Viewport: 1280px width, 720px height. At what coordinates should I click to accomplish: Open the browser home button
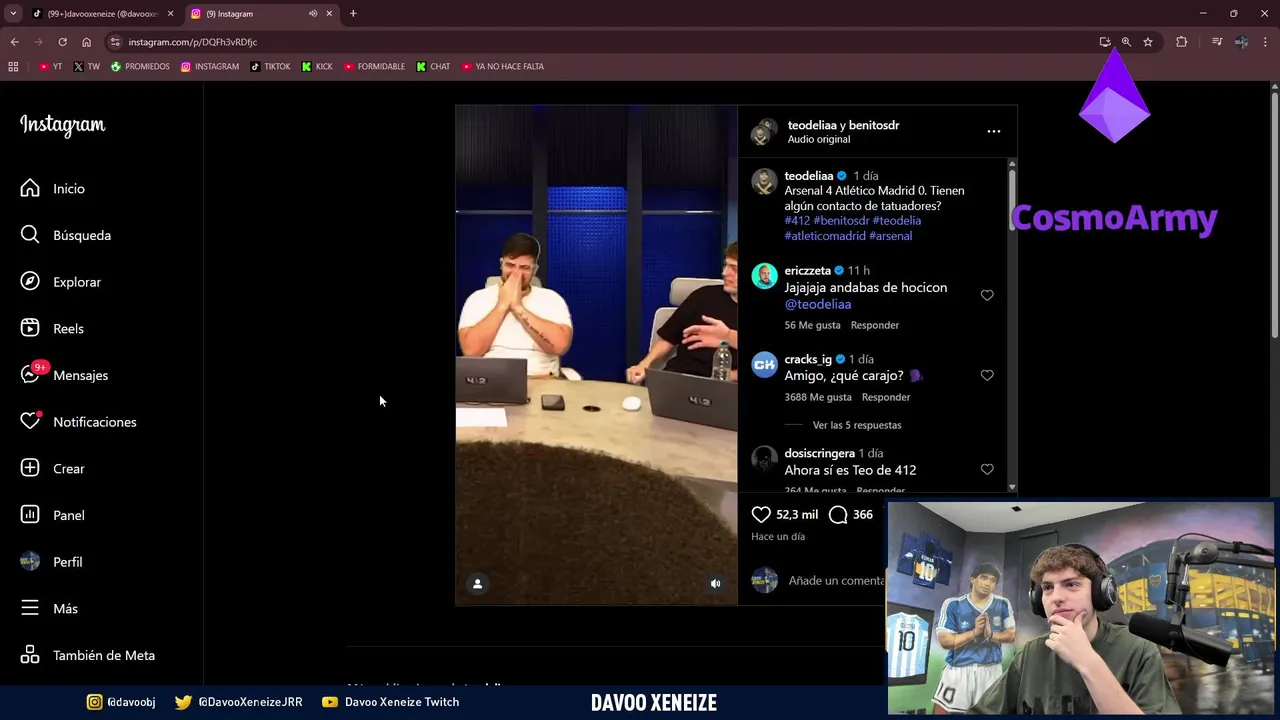point(87,42)
